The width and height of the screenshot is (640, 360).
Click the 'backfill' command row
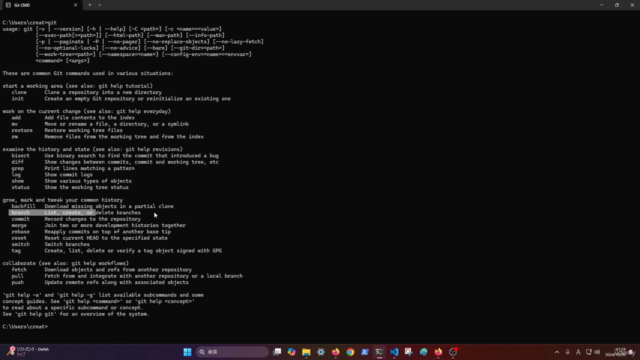tap(92, 207)
